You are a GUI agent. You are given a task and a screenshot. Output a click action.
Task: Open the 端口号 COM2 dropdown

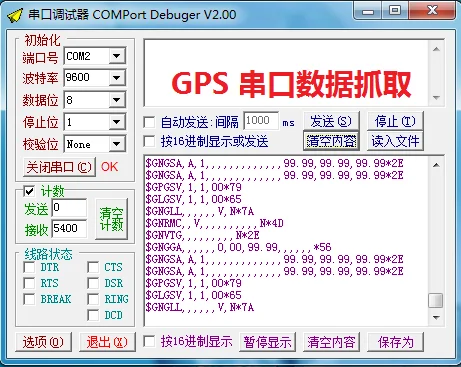[x=117, y=56]
